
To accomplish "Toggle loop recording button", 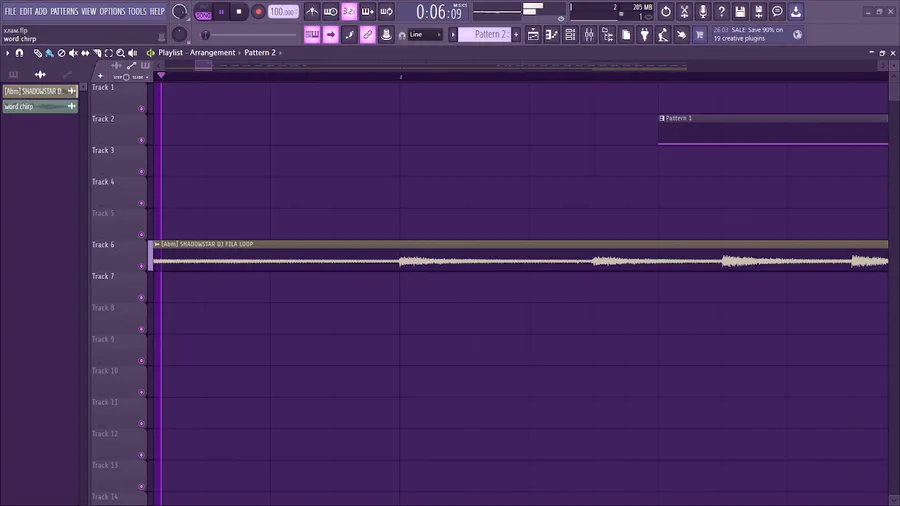I will click(x=386, y=11).
